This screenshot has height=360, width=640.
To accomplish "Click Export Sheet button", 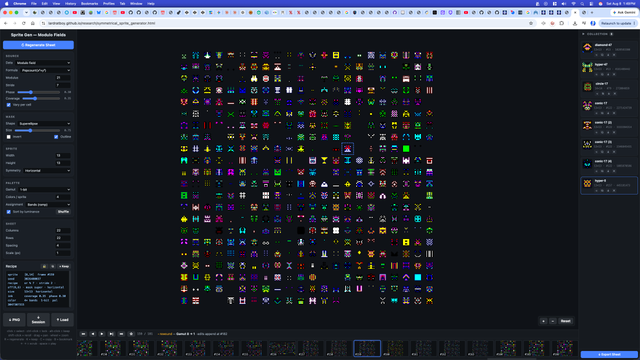I will pos(609,354).
